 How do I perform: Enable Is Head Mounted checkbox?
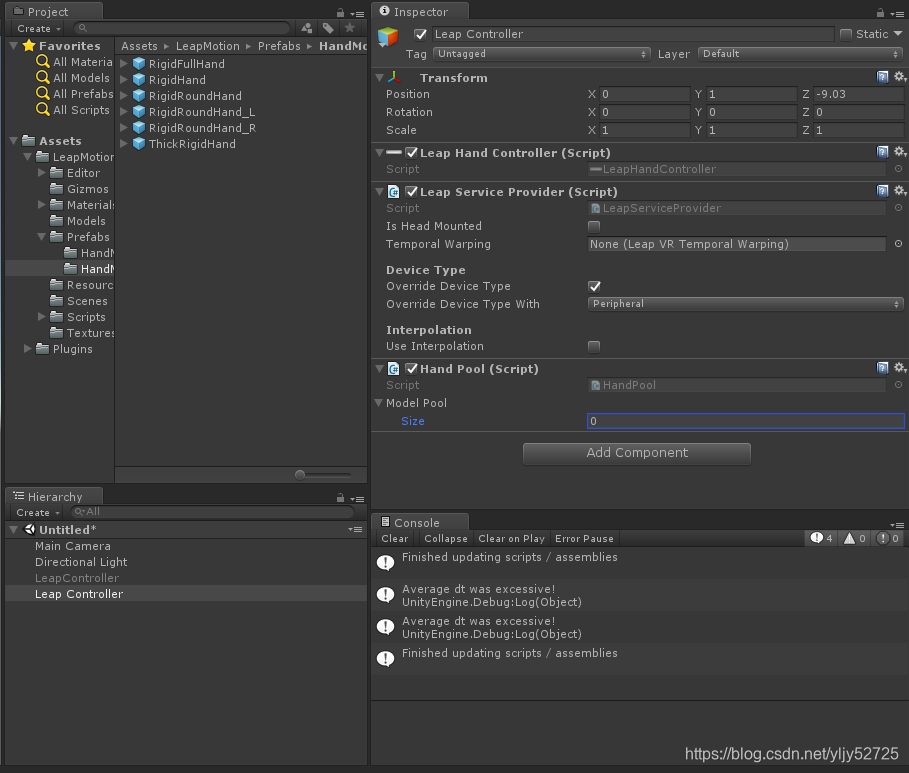pos(594,226)
